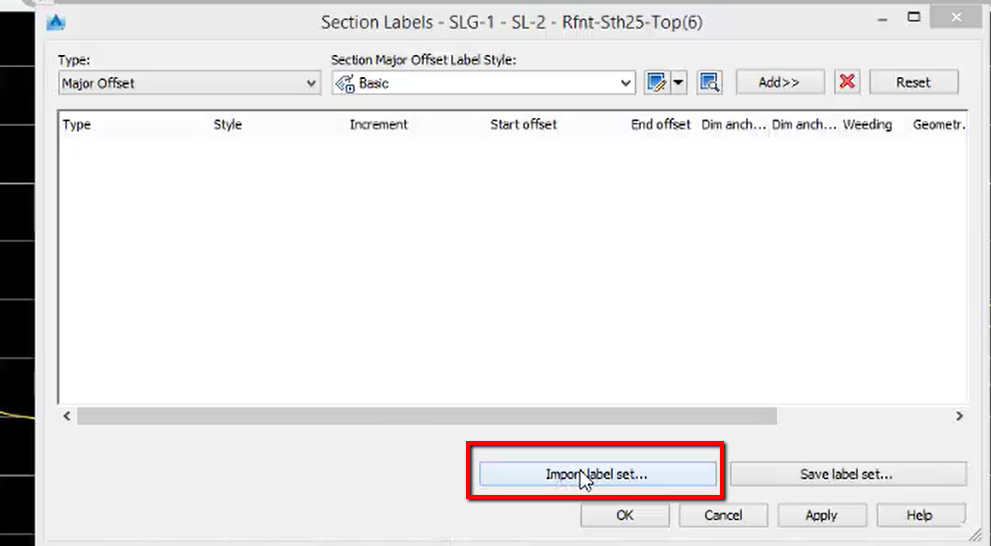991x546 pixels.
Task: Click the Apply button
Action: [x=820, y=515]
